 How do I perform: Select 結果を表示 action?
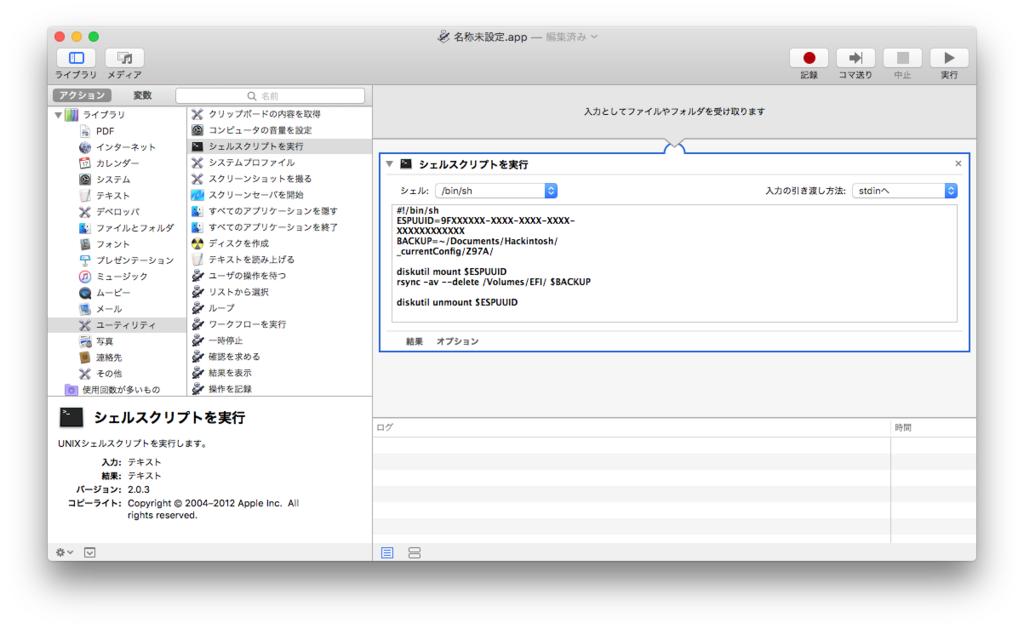(280, 373)
